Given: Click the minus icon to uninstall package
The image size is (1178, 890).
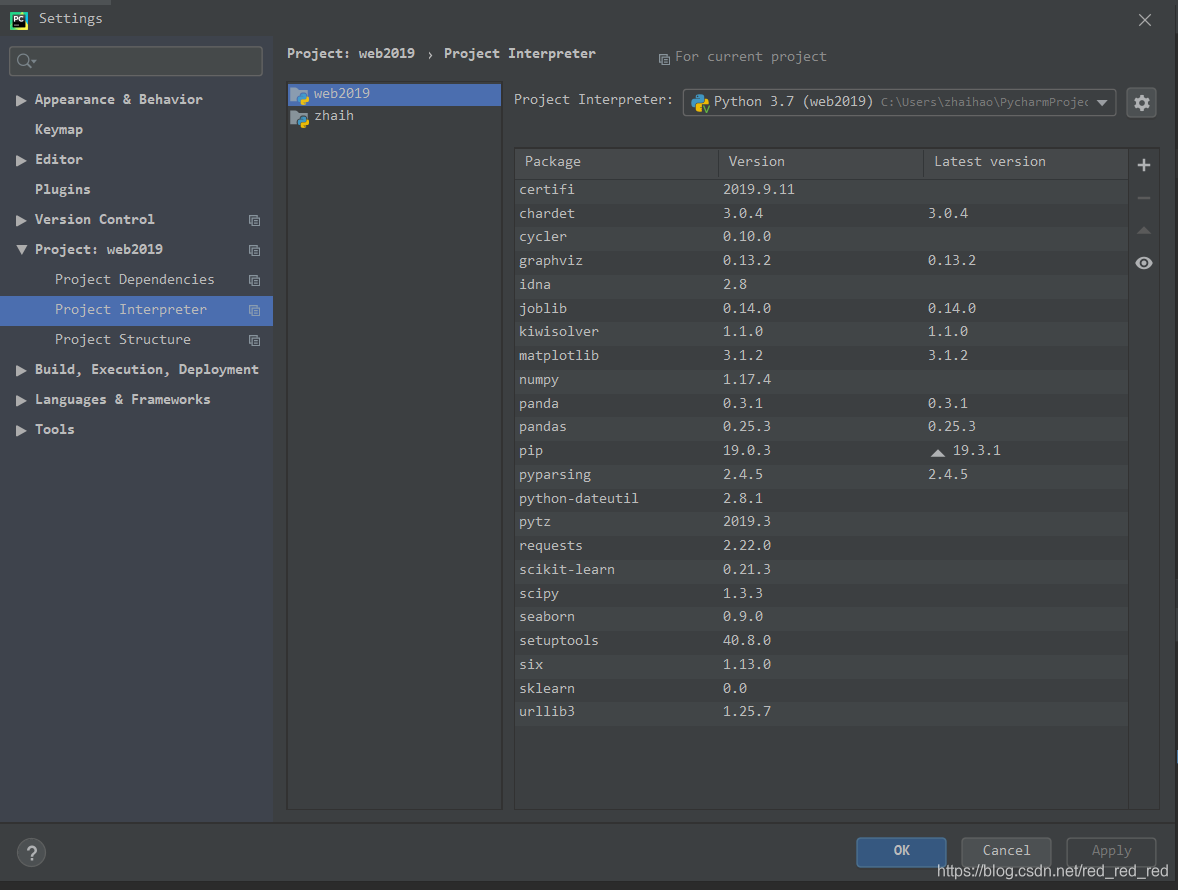Looking at the screenshot, I should pyautogui.click(x=1143, y=198).
